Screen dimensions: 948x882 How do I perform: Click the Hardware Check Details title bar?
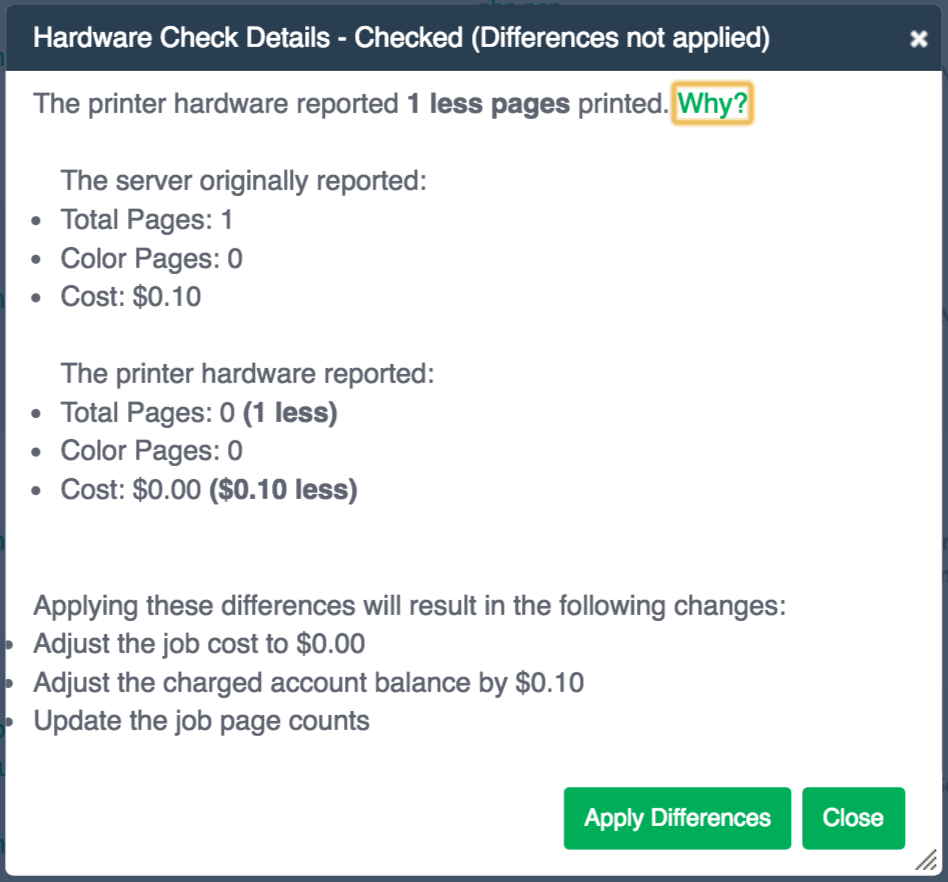[x=473, y=39]
